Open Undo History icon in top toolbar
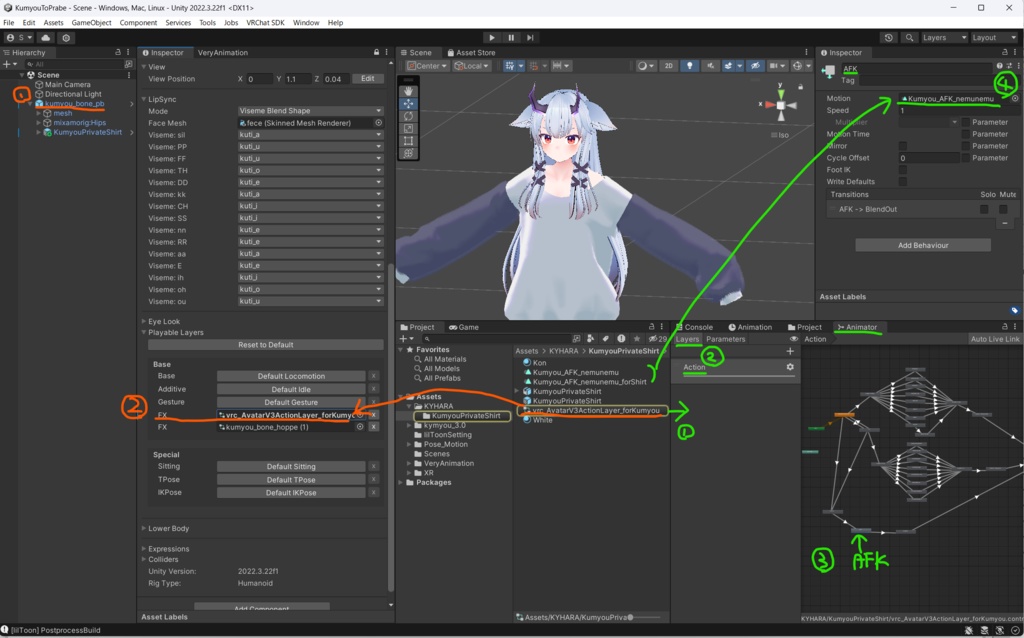Screen dimensions: 1024x638 click(x=888, y=38)
